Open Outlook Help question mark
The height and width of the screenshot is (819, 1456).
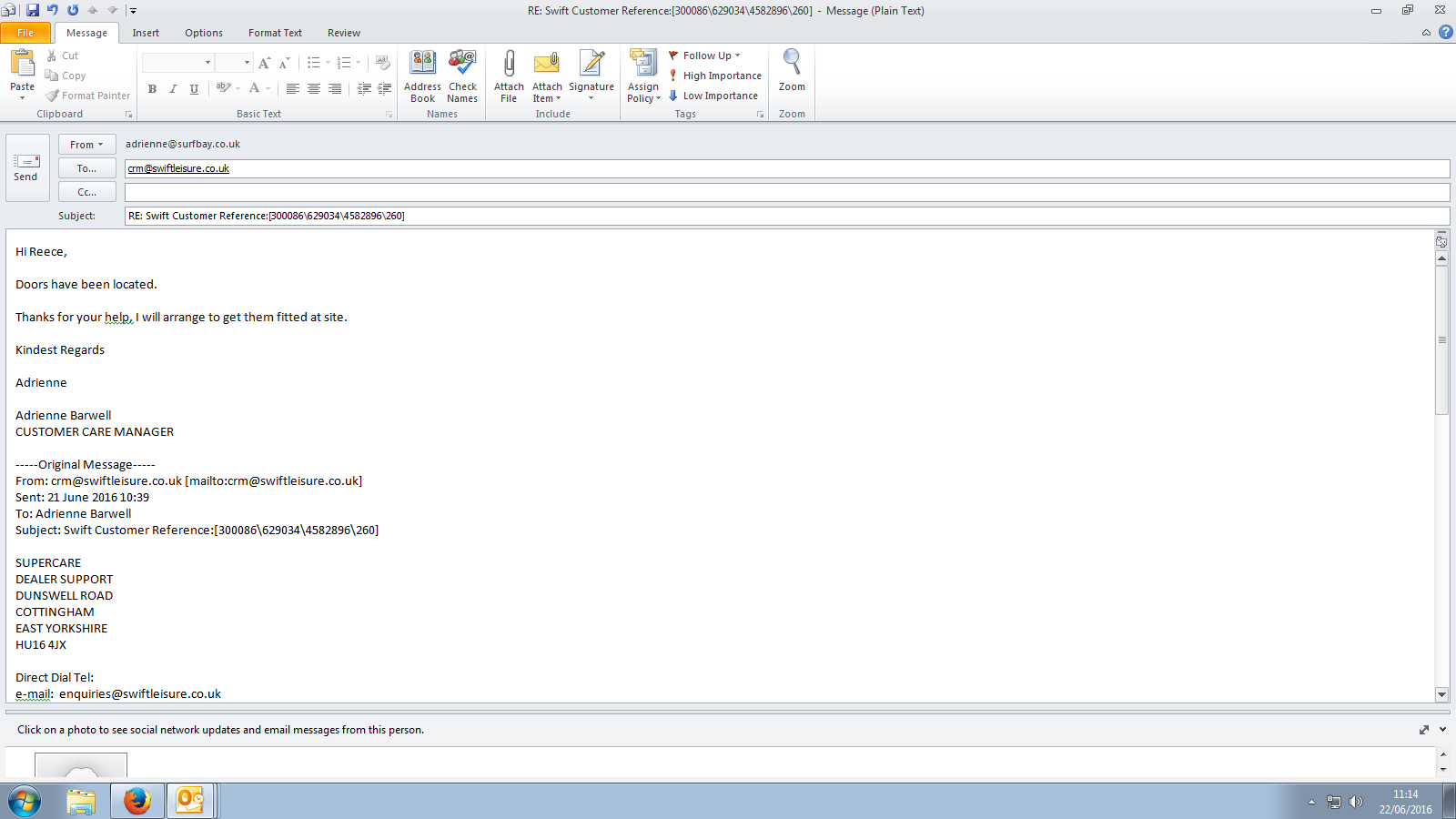click(x=1446, y=32)
